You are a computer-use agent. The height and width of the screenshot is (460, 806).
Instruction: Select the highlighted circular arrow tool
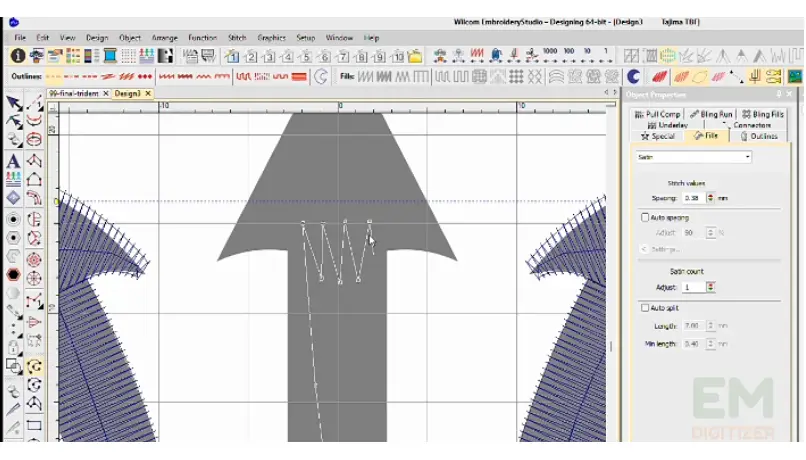tap(34, 366)
